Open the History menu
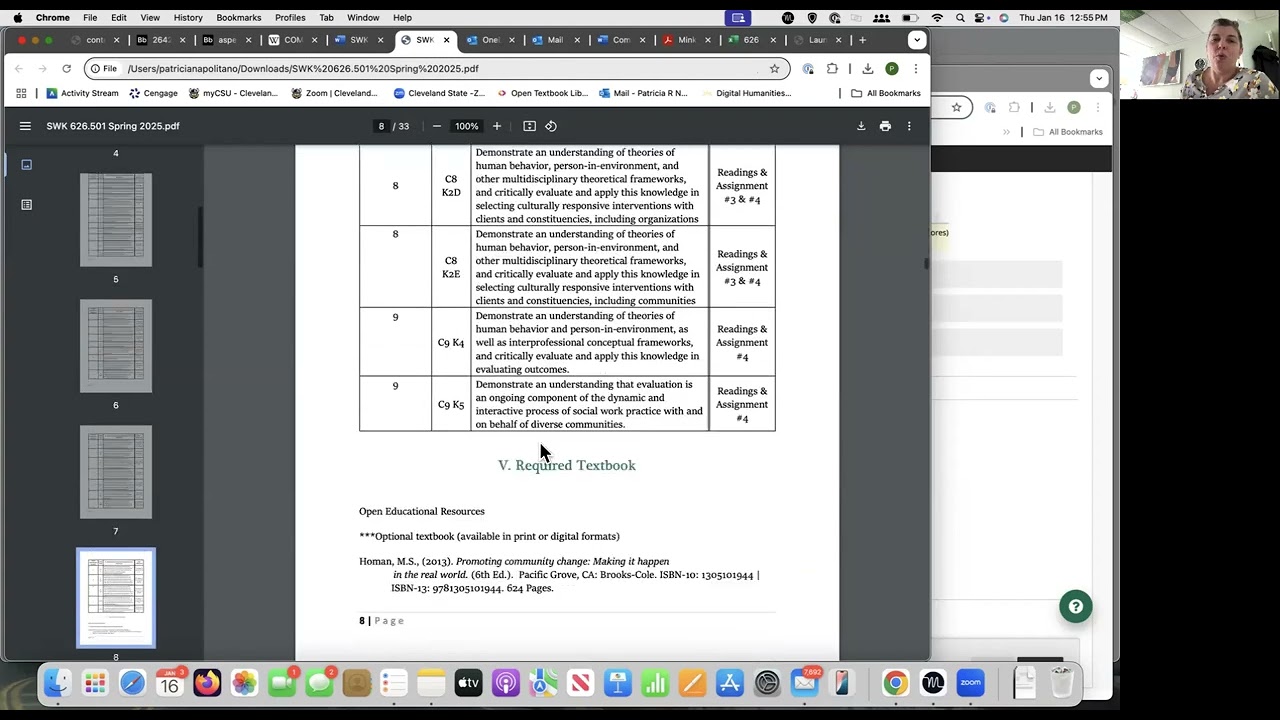The height and width of the screenshot is (720, 1280). pyautogui.click(x=188, y=18)
